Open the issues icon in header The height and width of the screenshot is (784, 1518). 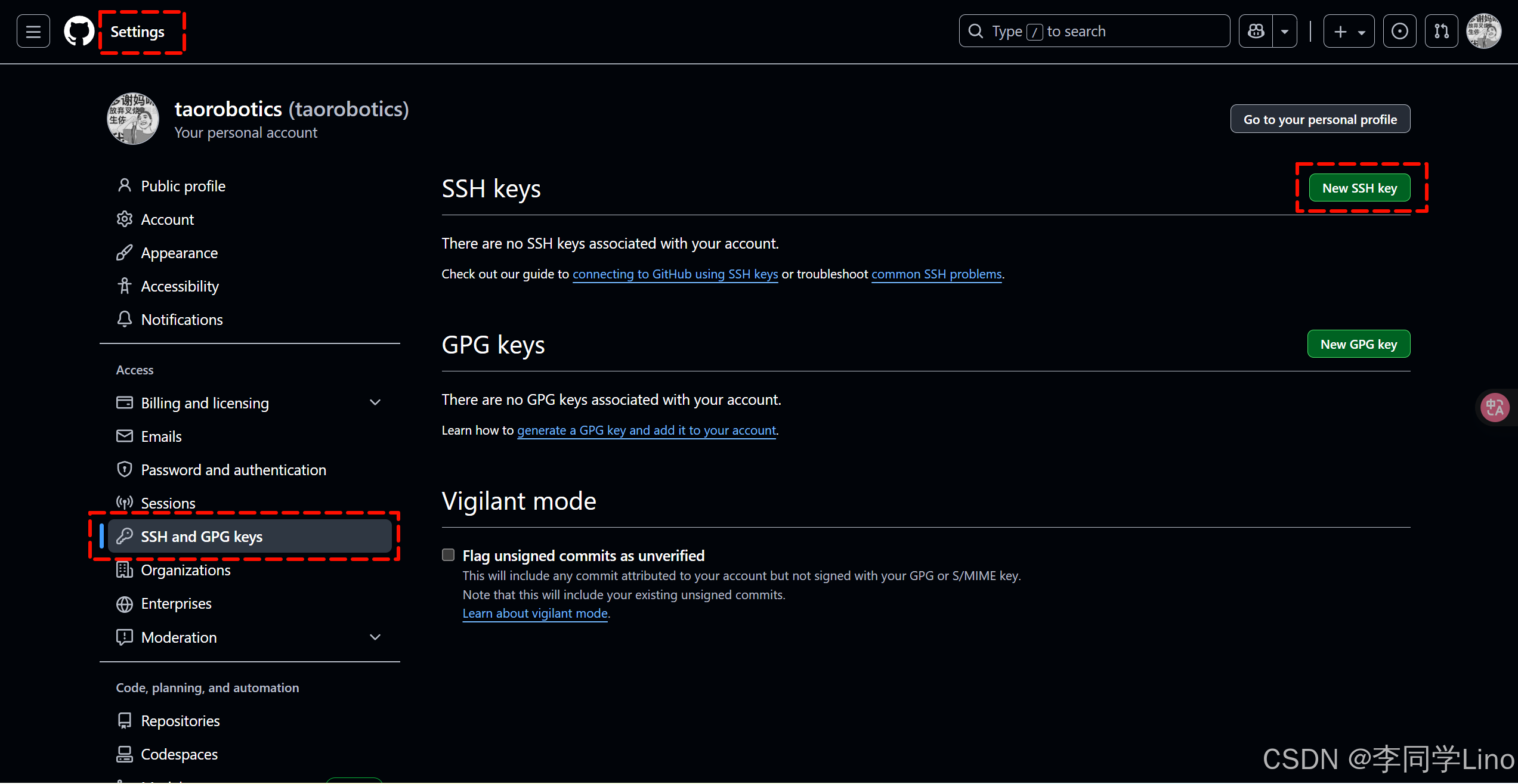tap(1399, 32)
